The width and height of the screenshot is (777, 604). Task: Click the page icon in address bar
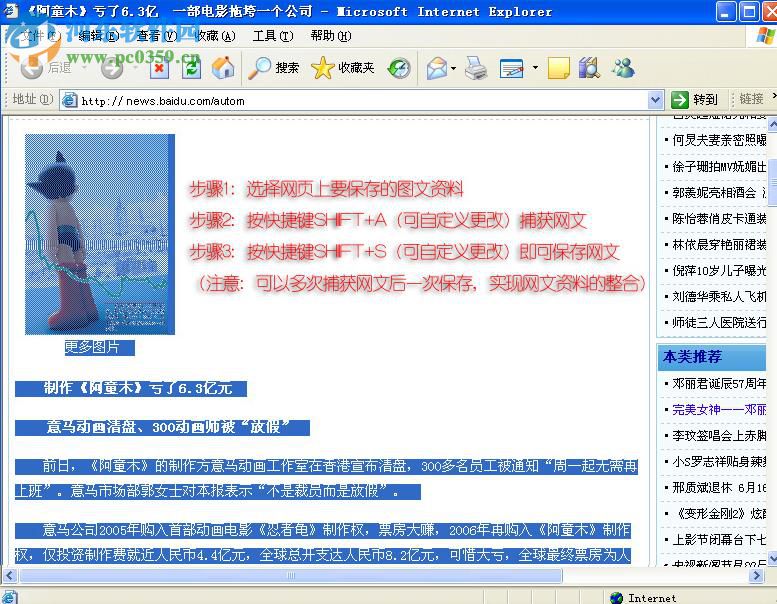(69, 100)
